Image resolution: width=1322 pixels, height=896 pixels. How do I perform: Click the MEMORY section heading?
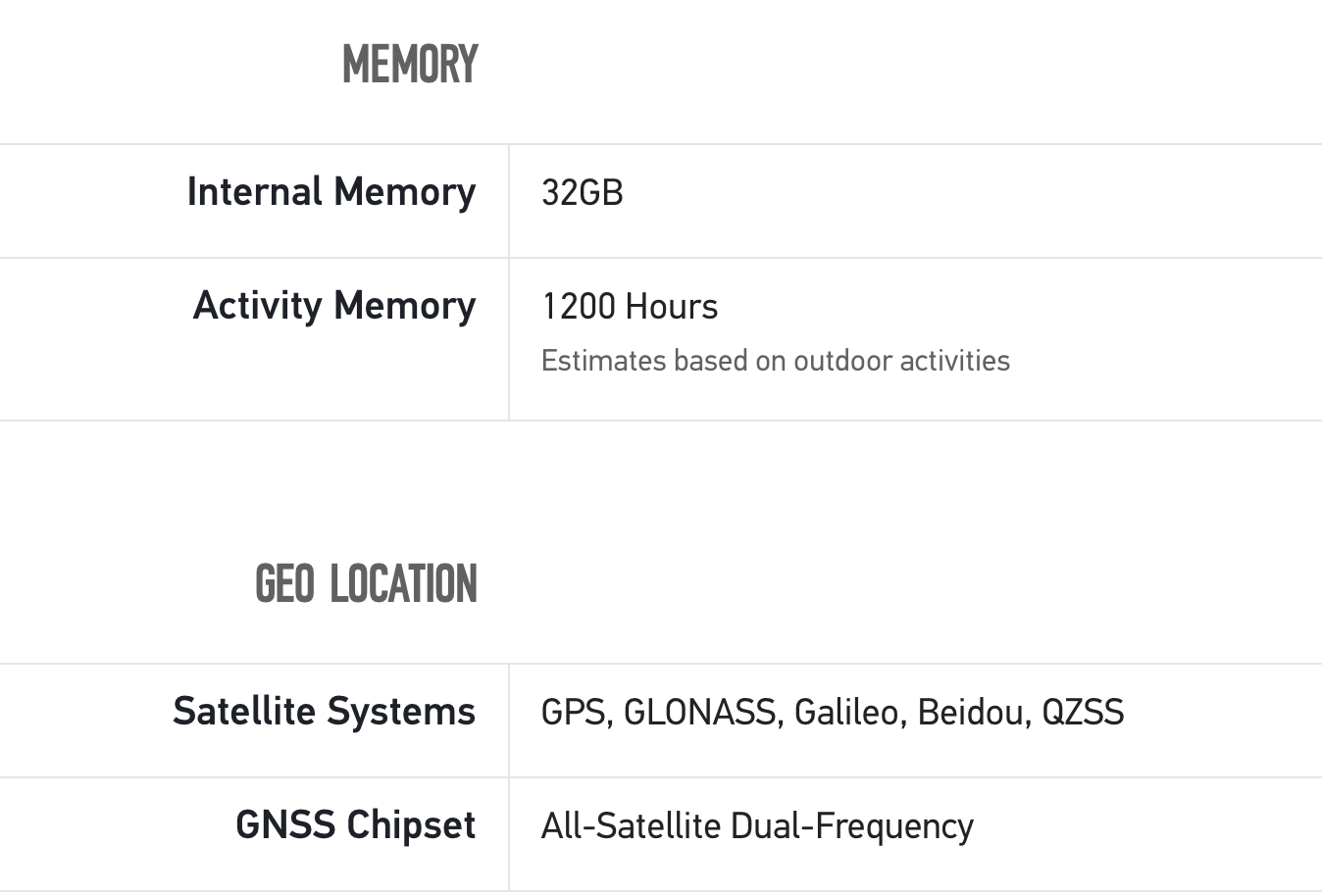(410, 66)
